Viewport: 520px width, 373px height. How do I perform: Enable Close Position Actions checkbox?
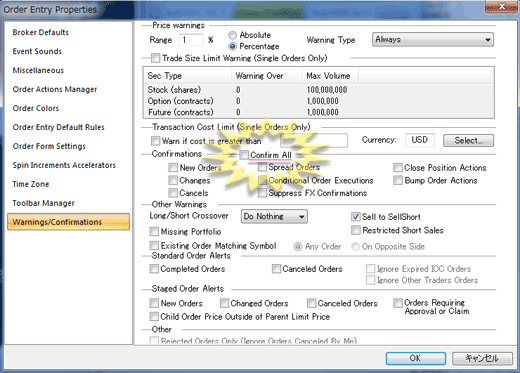tap(398, 167)
